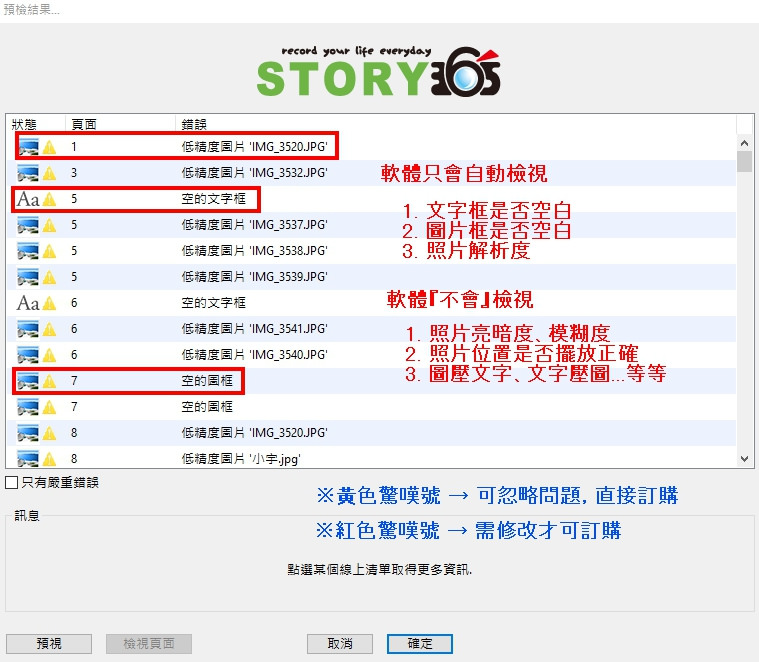Click Aa text icon on page 5 row
Viewport: 759px width, 662px height.
[x=28, y=199]
